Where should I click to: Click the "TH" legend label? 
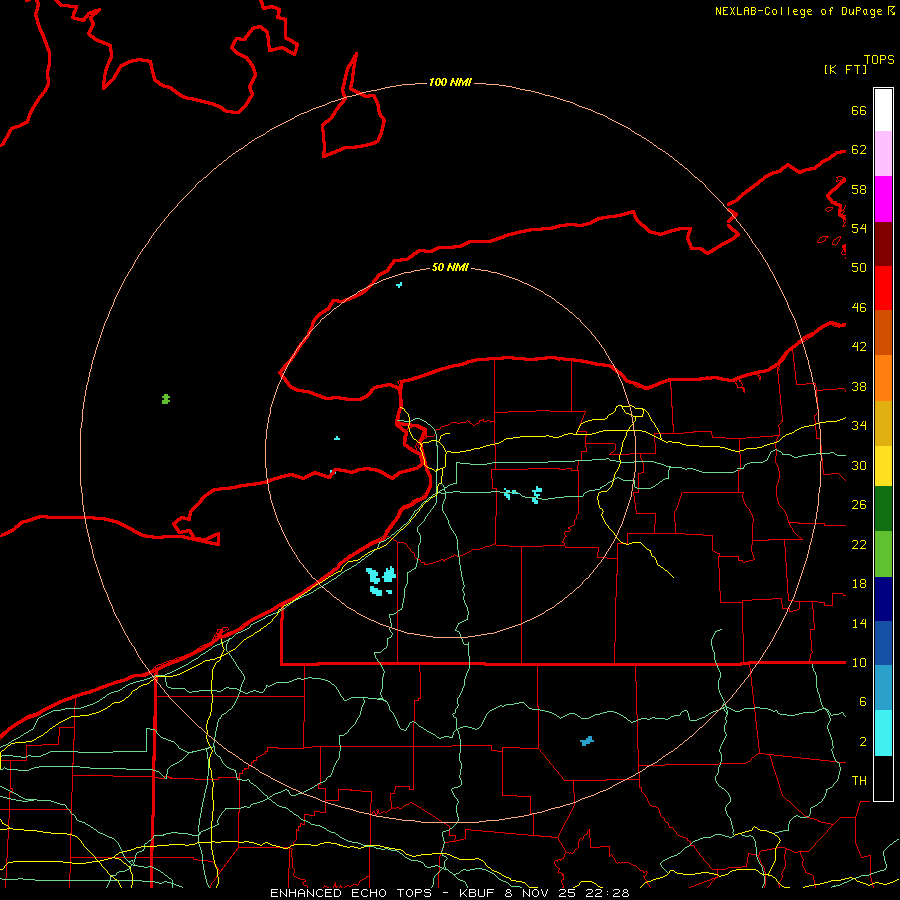859,781
